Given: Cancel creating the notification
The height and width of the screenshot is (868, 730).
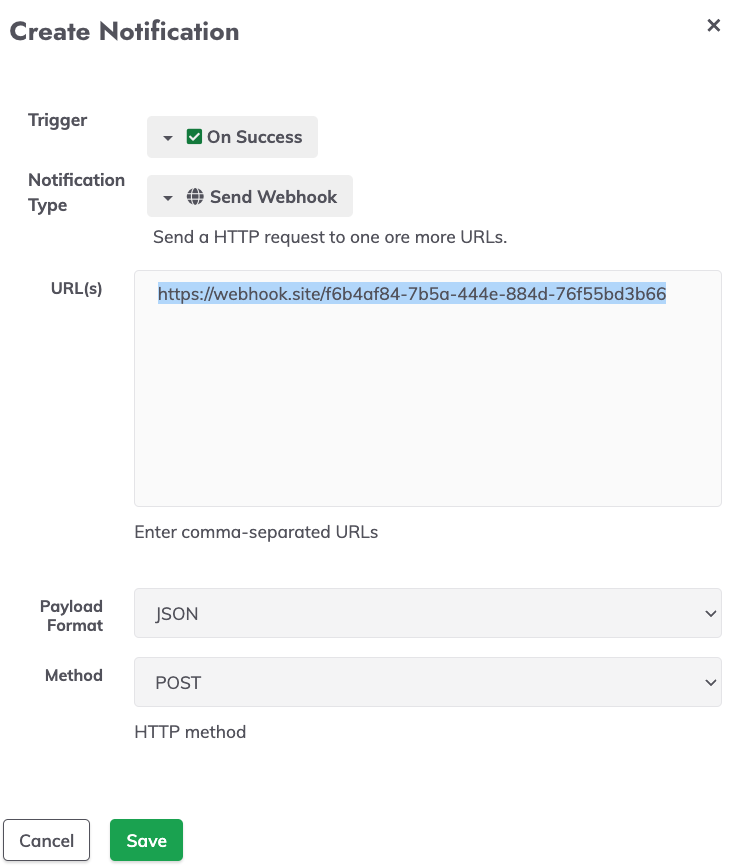Looking at the screenshot, I should tap(46, 840).
